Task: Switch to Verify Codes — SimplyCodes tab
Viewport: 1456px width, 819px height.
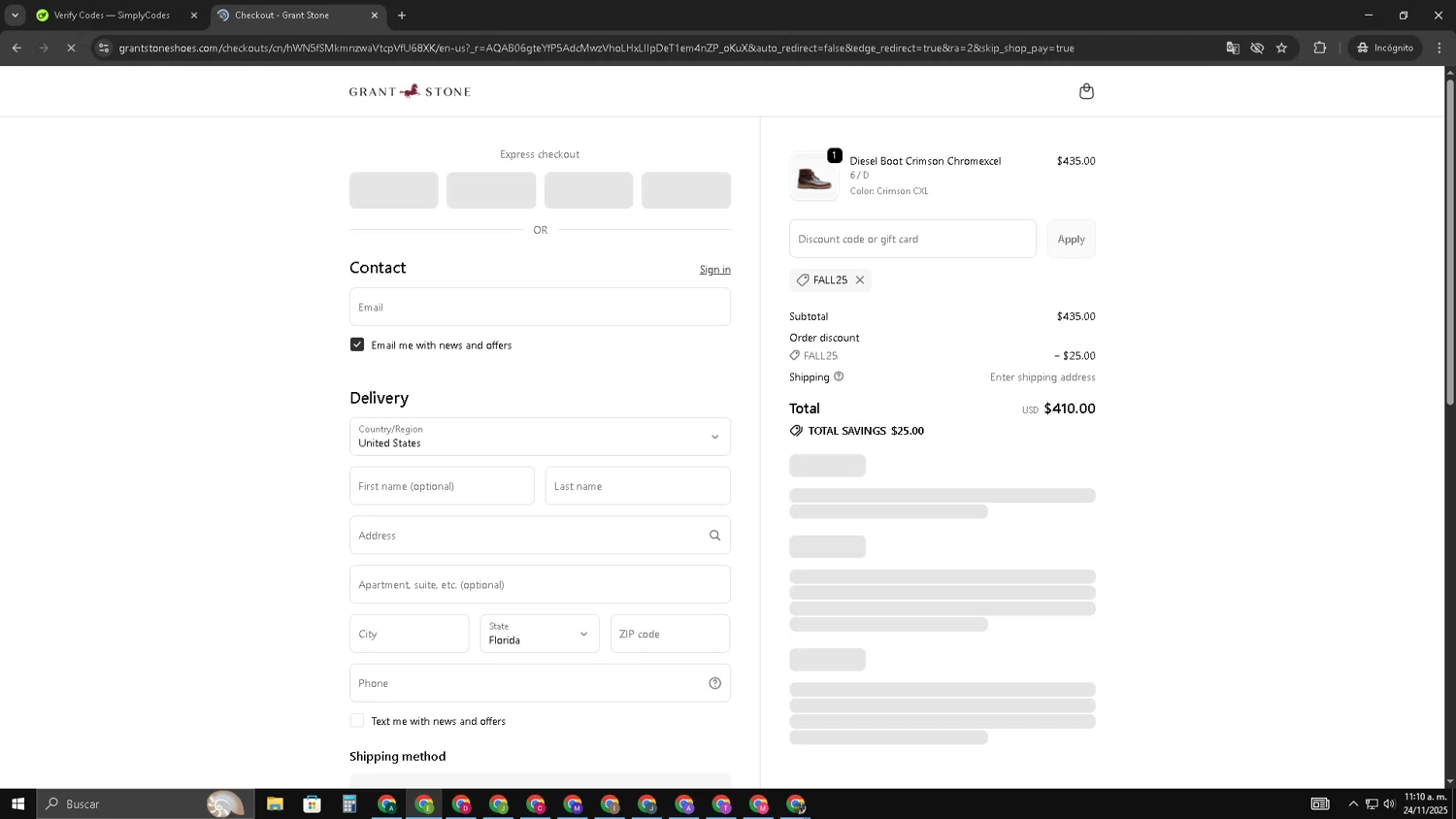Action: click(112, 16)
